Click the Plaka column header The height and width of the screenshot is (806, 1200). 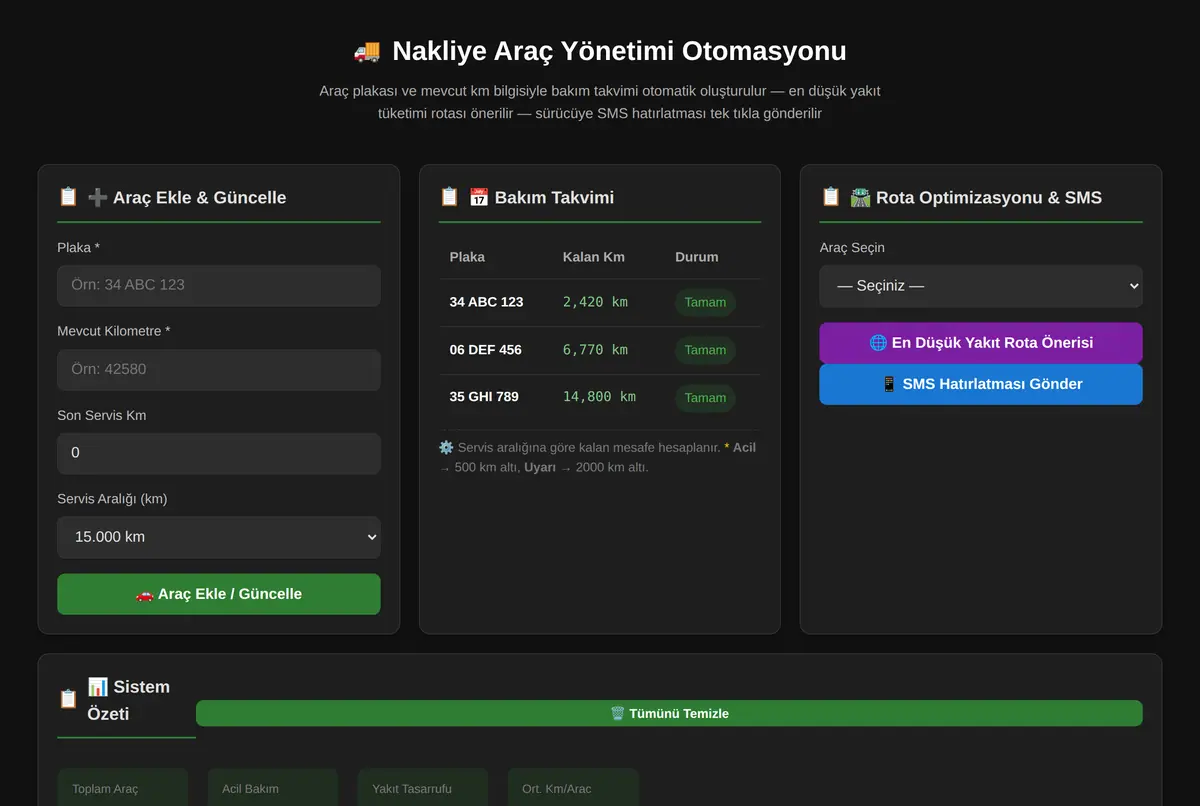point(467,257)
